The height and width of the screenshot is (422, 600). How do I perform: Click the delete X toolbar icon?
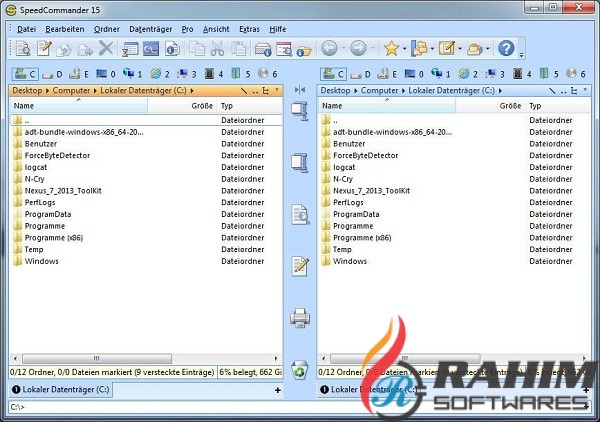[x=106, y=49]
